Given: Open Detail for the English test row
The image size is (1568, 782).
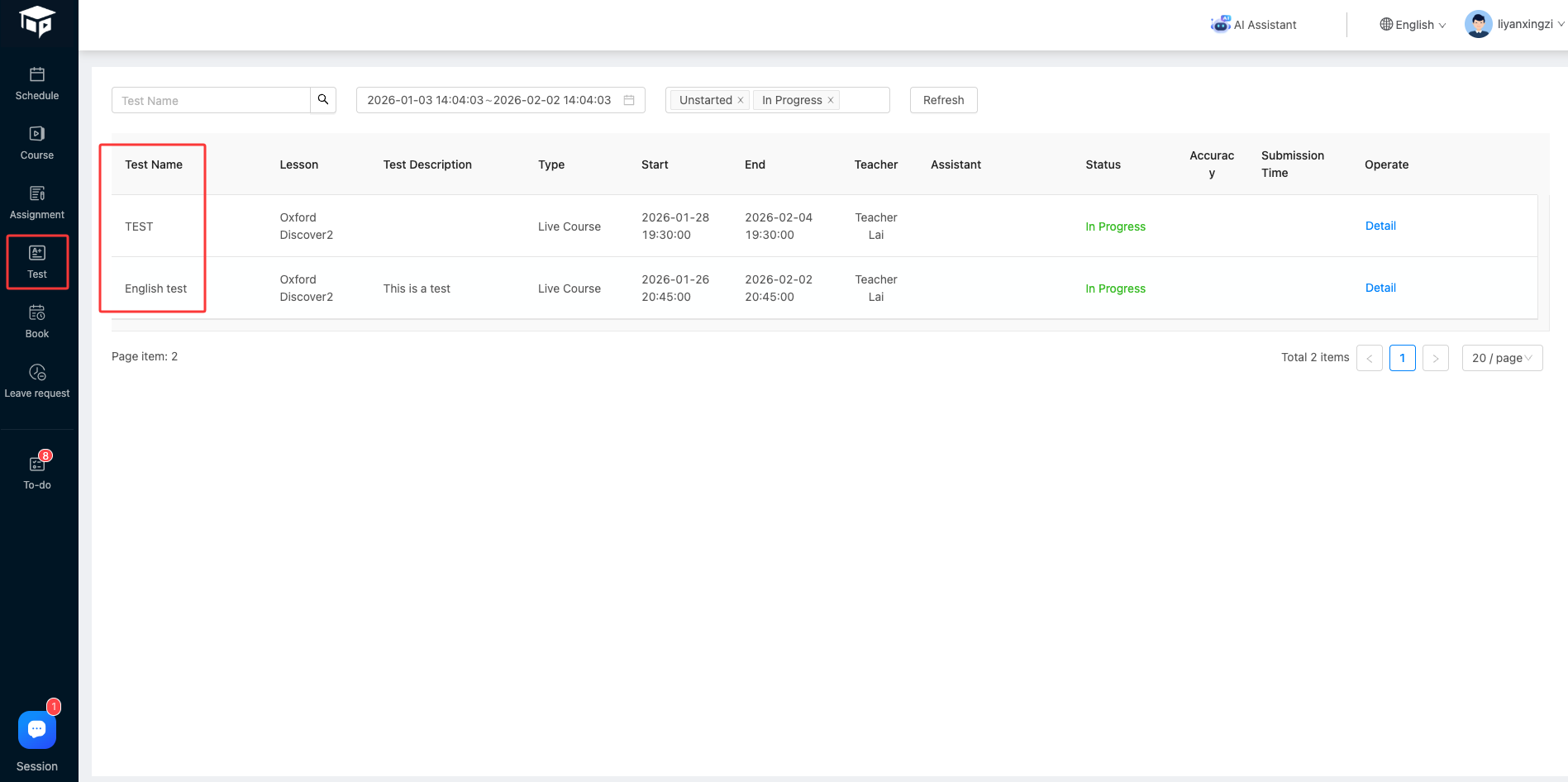Looking at the screenshot, I should pos(1380,288).
